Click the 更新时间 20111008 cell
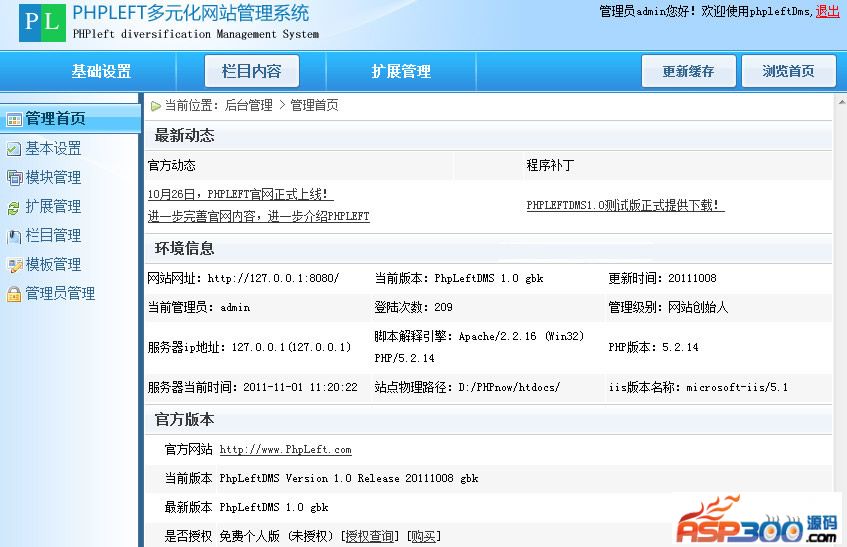 [662, 278]
